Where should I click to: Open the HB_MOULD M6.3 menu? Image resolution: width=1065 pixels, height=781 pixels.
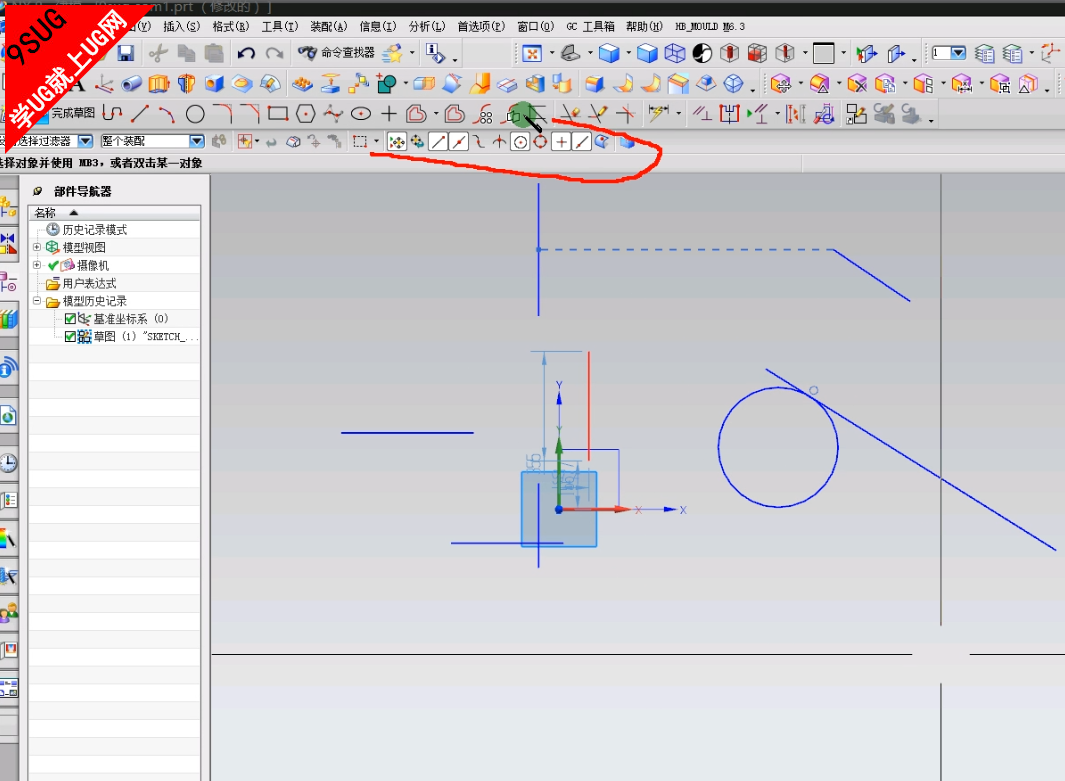710,26
